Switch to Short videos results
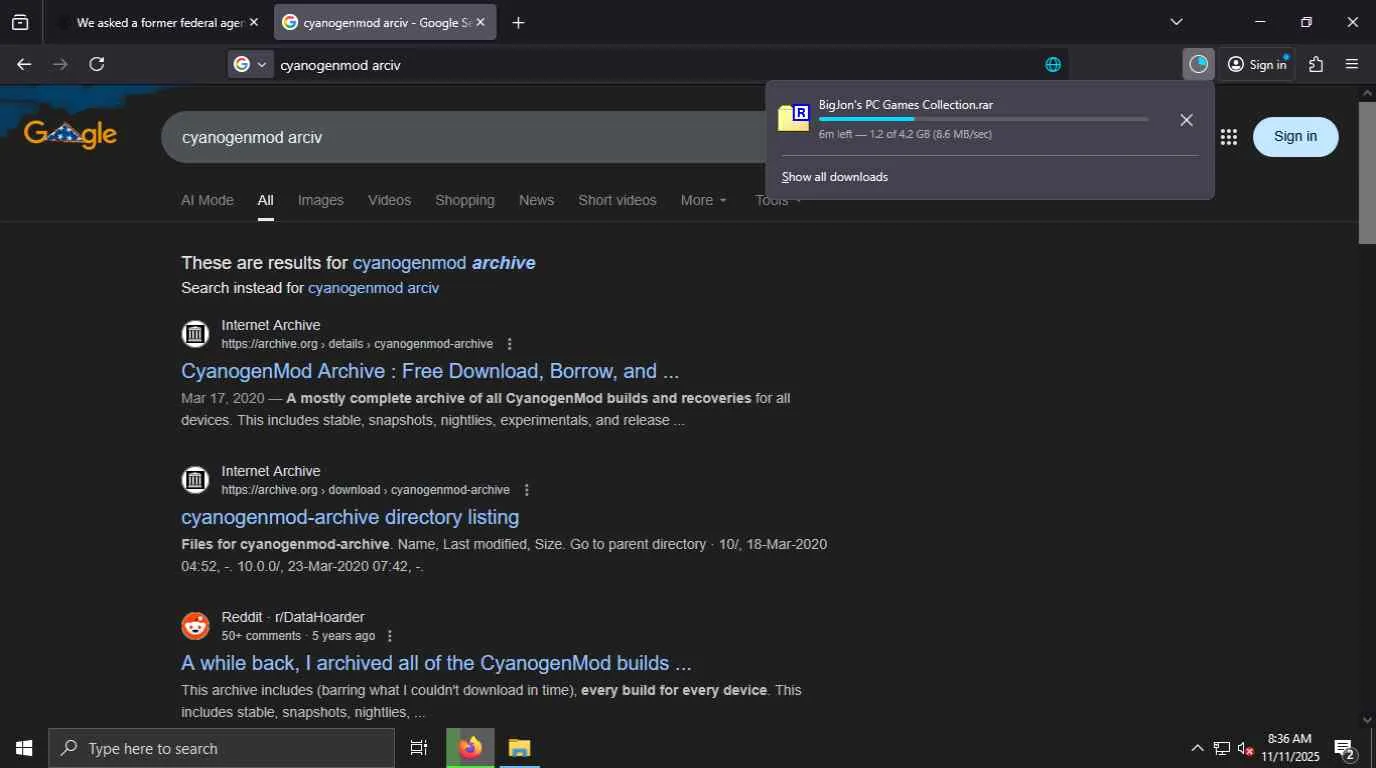 (x=617, y=200)
